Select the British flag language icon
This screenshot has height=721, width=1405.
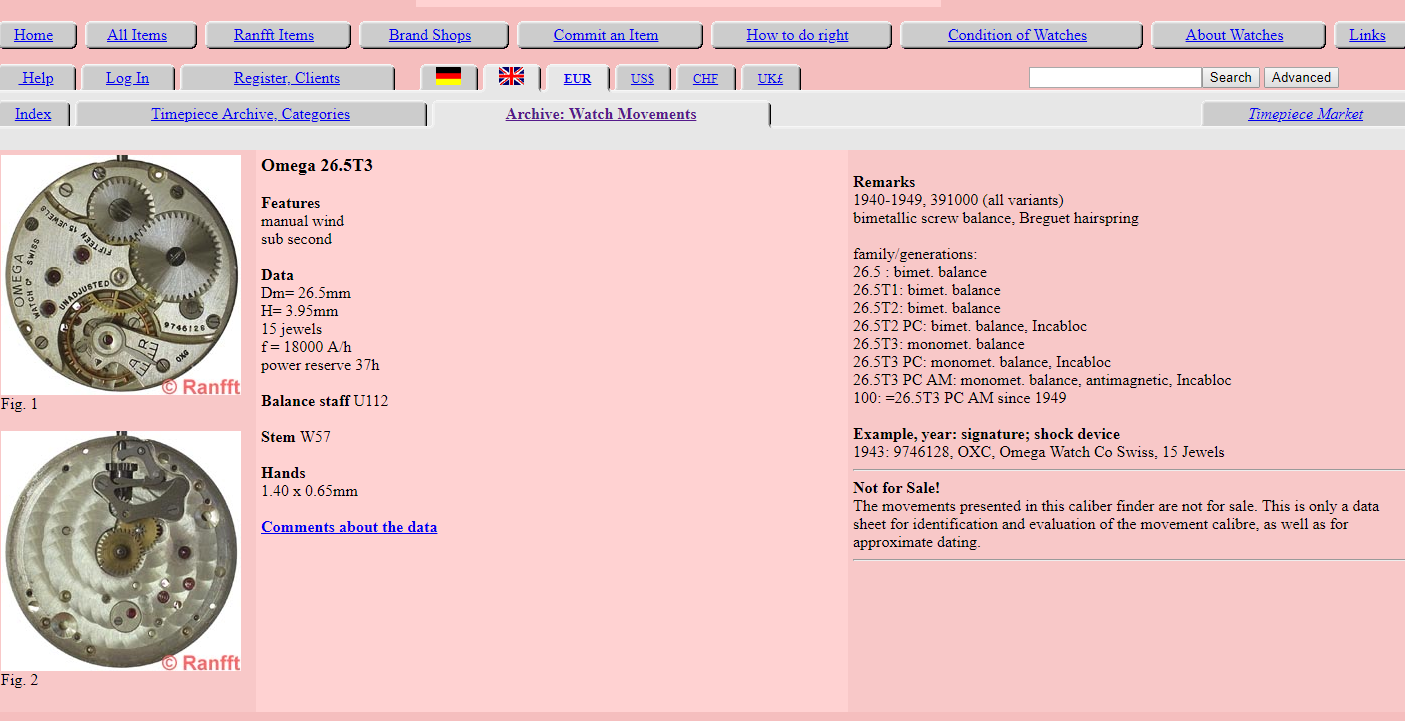coord(511,76)
